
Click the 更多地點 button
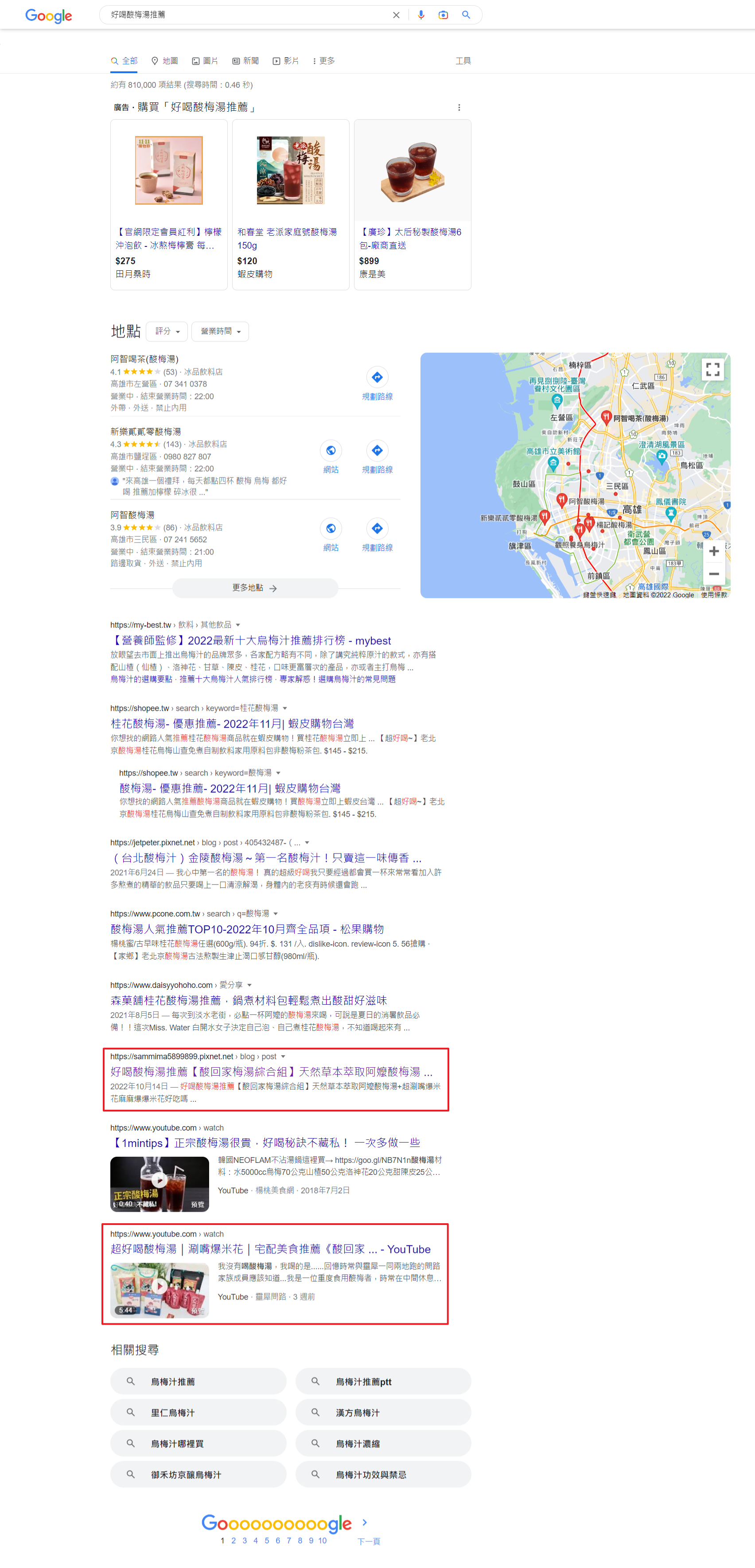(x=255, y=588)
